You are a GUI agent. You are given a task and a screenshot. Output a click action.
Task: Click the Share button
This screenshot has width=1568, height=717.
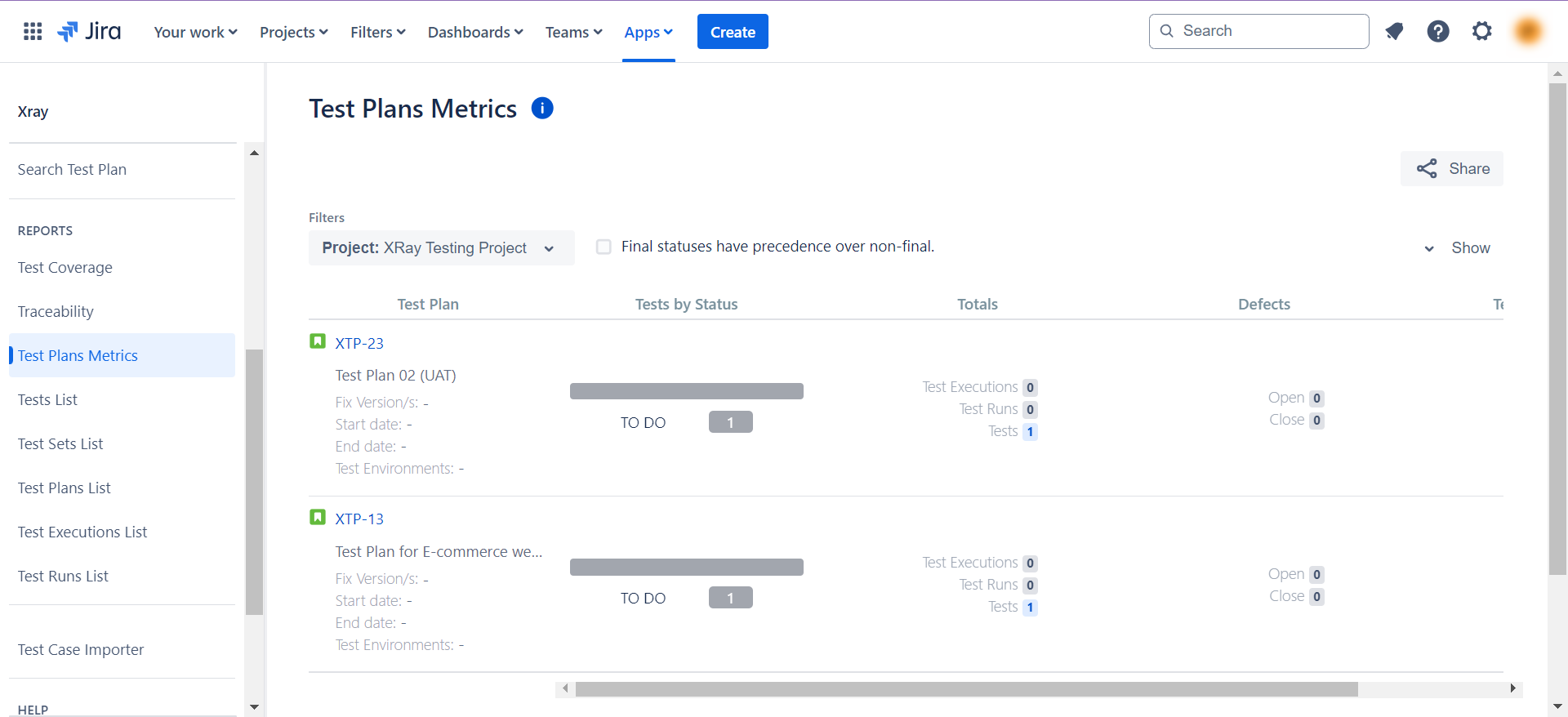[x=1452, y=168]
